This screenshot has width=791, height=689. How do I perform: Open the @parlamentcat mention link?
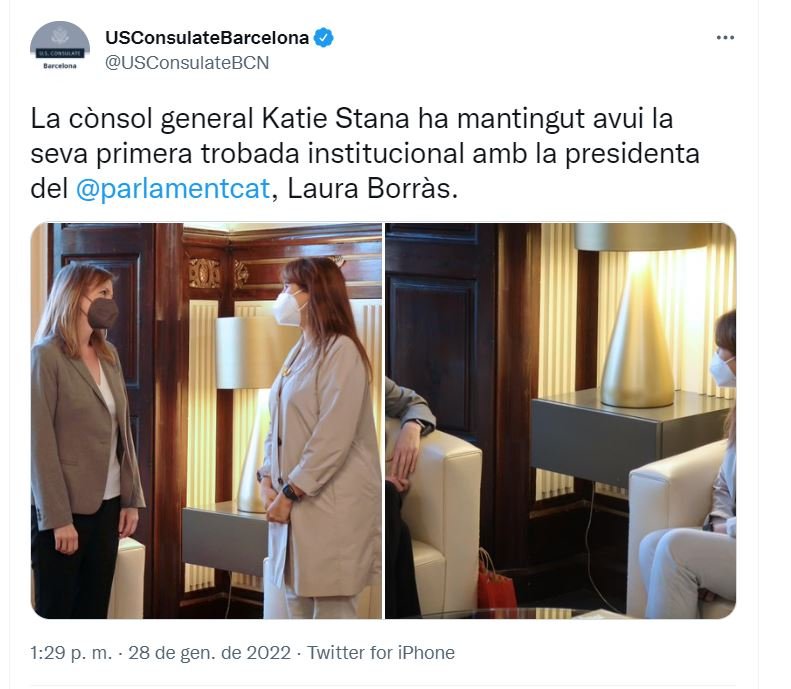pos(172,189)
